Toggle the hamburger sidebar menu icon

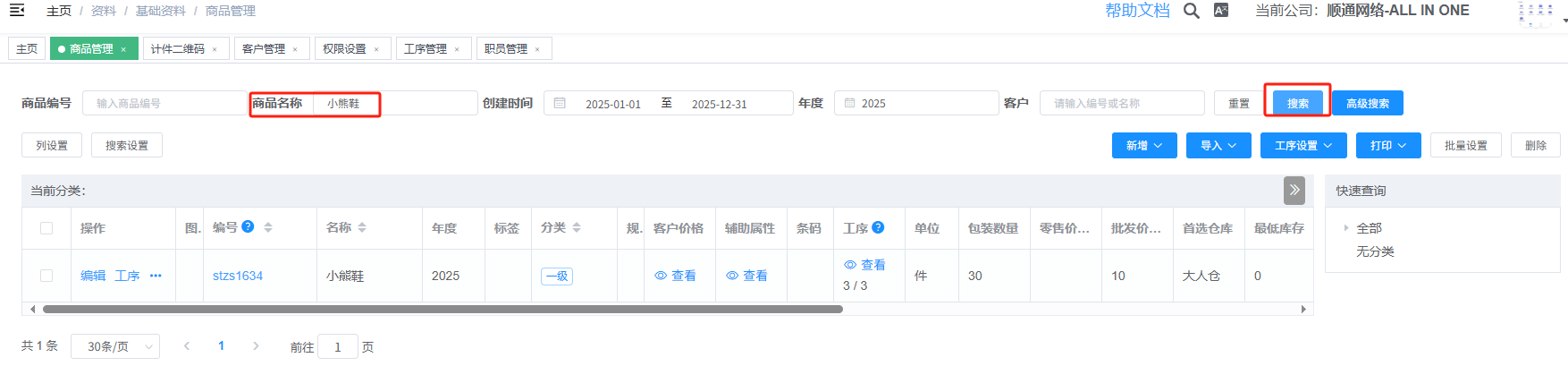click(x=16, y=11)
